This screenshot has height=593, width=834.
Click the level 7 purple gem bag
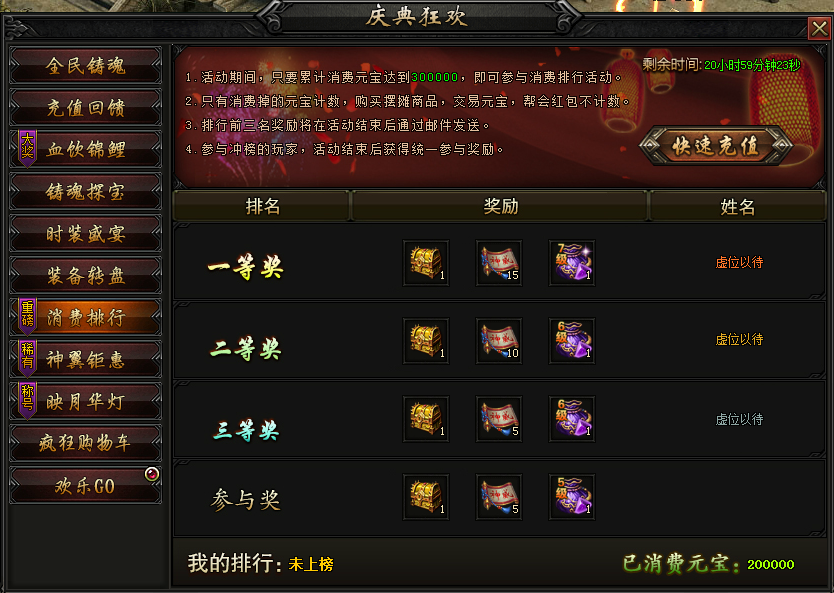pyautogui.click(x=572, y=263)
